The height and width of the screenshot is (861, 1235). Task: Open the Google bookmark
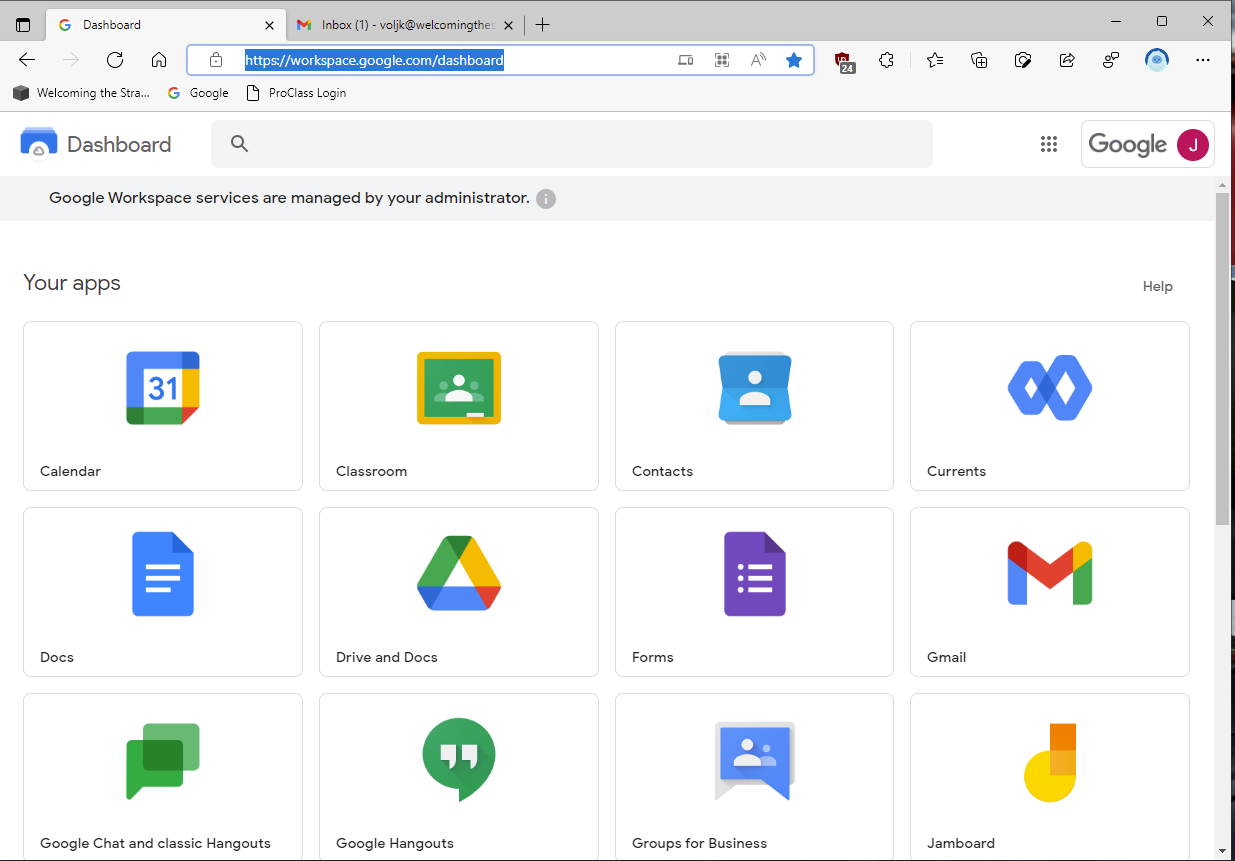point(198,93)
